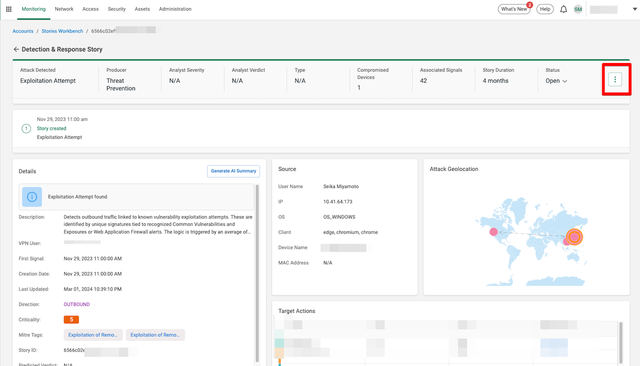Viewport: 640px width, 366px height.
Task: Open the Assets menu
Action: pyautogui.click(x=142, y=9)
